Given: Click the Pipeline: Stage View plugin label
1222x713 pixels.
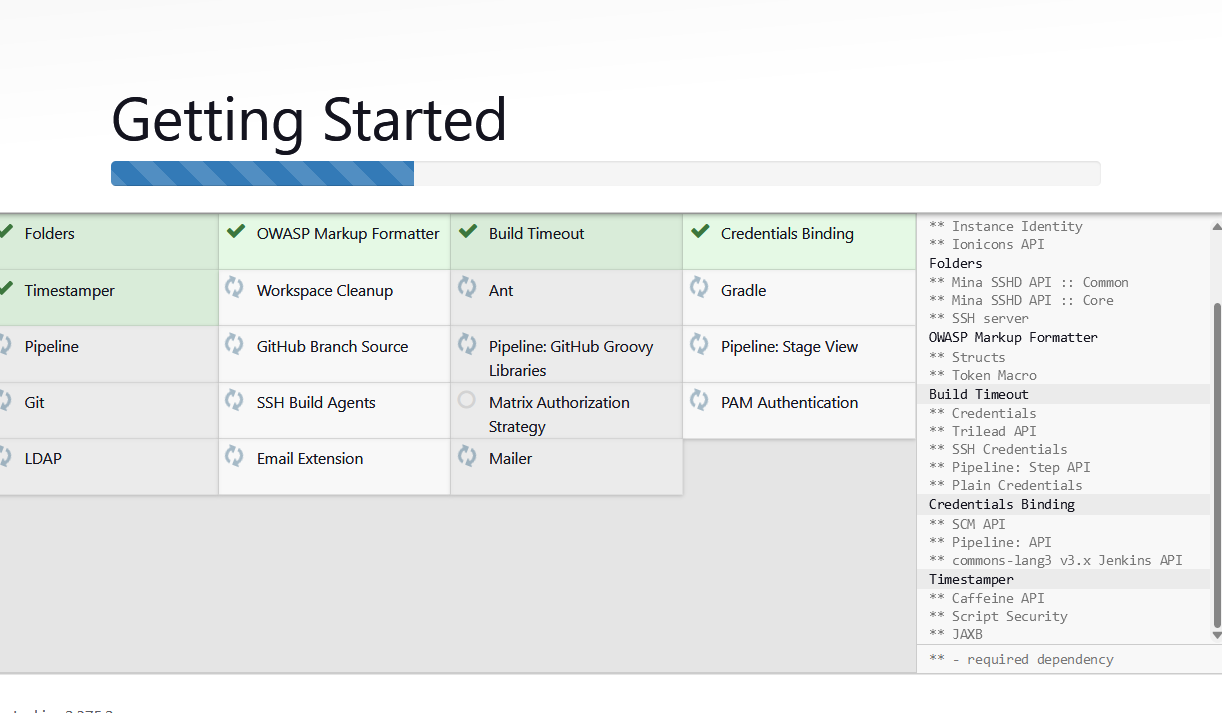Looking at the screenshot, I should tap(789, 345).
